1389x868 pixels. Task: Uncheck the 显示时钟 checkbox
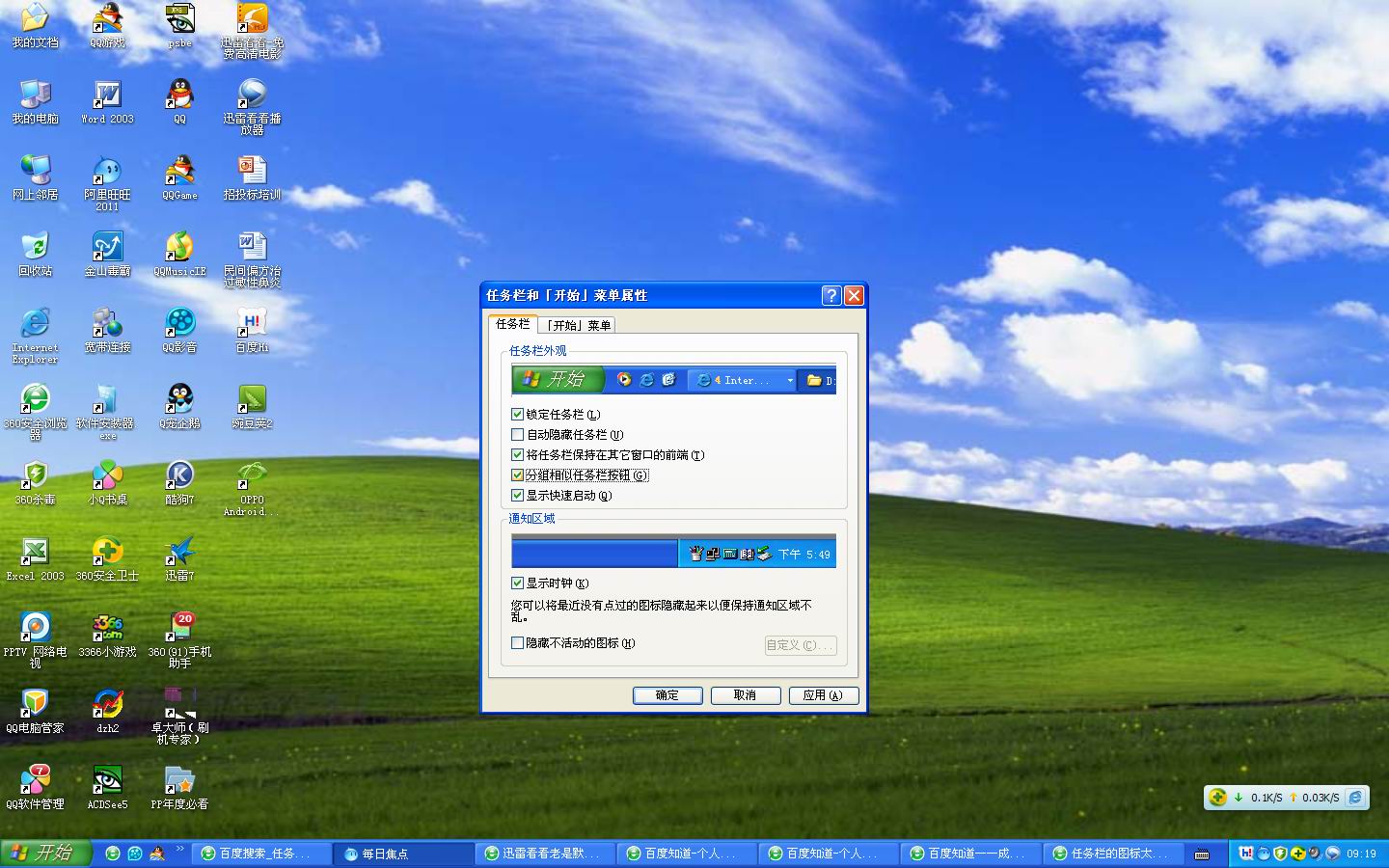pyautogui.click(x=517, y=583)
